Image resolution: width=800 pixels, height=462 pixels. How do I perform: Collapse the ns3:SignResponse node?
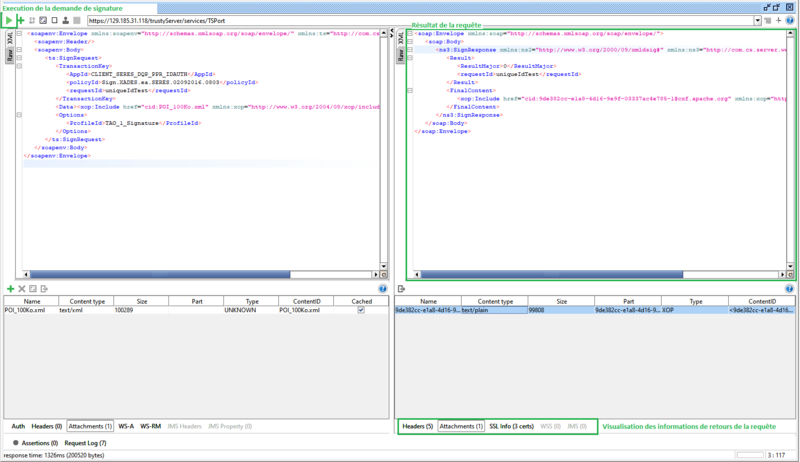(410, 50)
